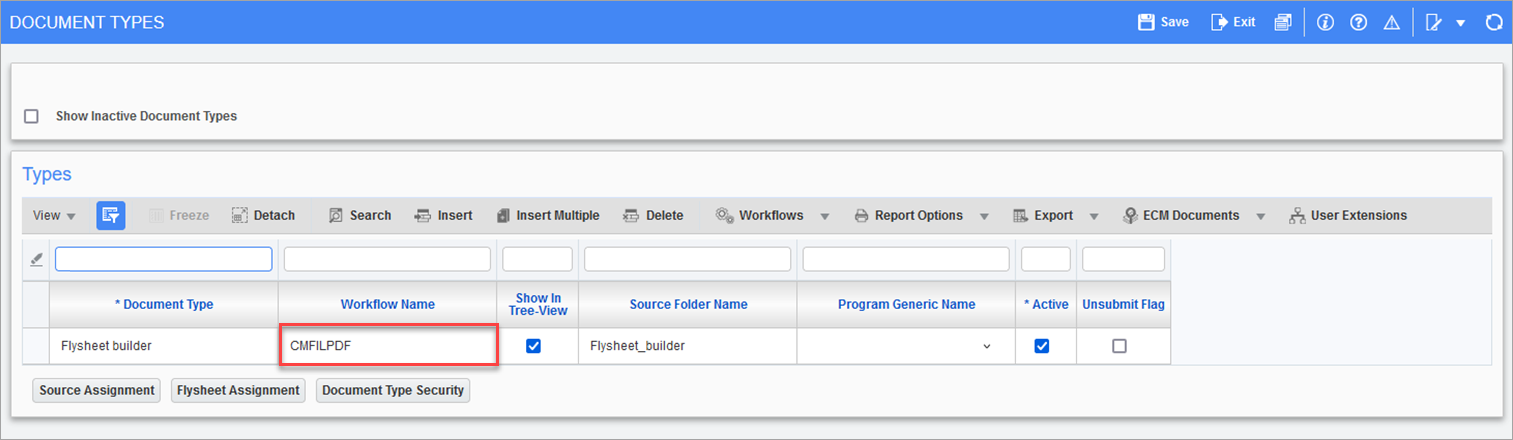Image resolution: width=1513 pixels, height=440 pixels.
Task: Sort by Workflow Name column header
Action: pyautogui.click(x=388, y=304)
